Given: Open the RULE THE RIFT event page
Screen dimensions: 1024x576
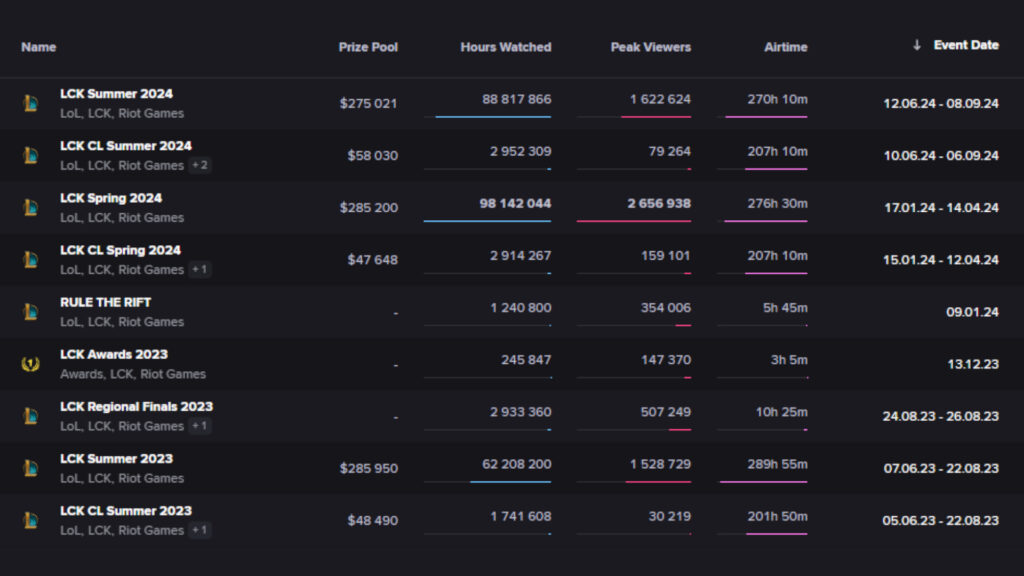Looking at the screenshot, I should pyautogui.click(x=104, y=302).
